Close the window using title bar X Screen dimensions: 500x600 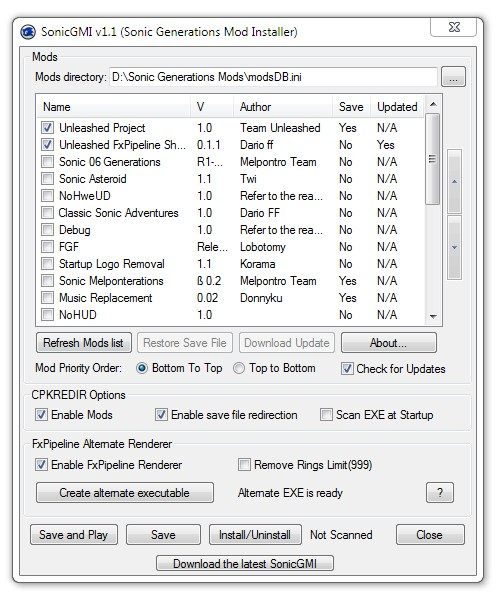[454, 27]
